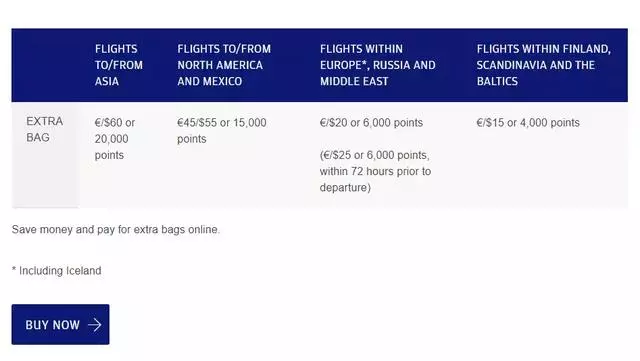
Task: Click the word BALTICS in the header
Action: point(497,81)
